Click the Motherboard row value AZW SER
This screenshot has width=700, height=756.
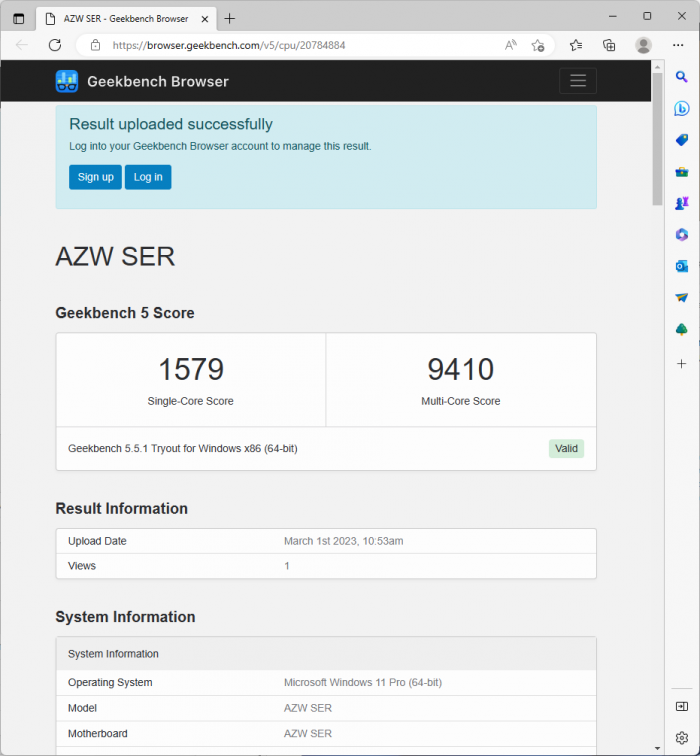(308, 733)
